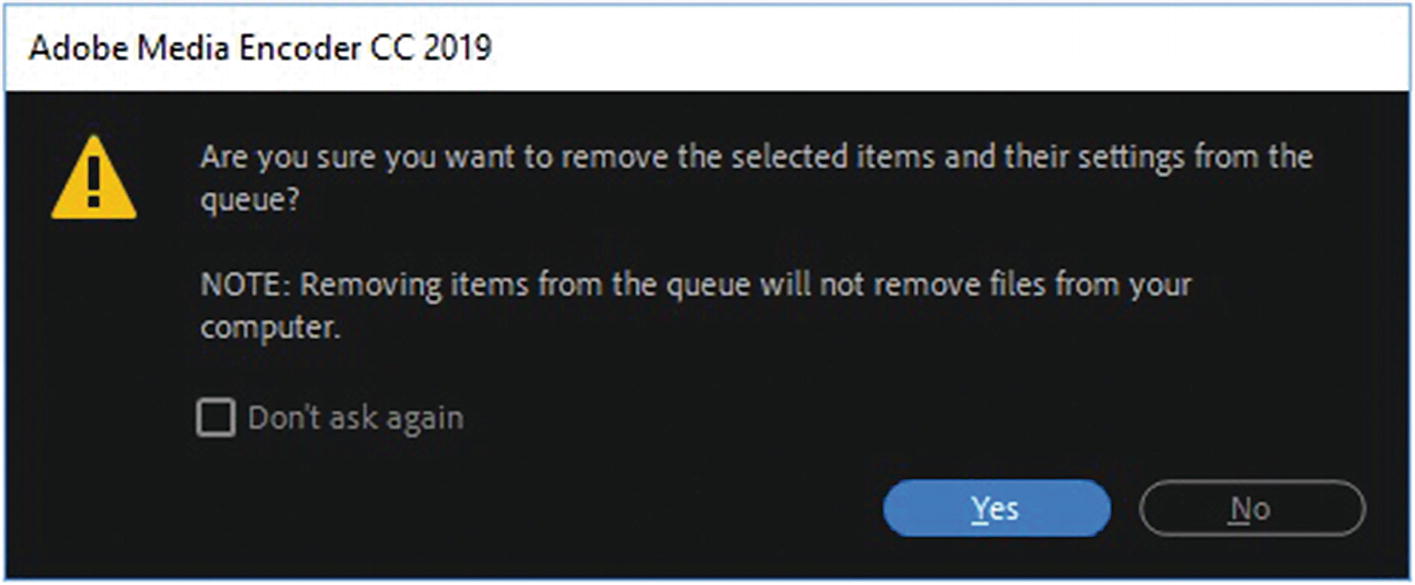Click the word "NOTE:" in the message
The image size is (1415, 585).
244,284
